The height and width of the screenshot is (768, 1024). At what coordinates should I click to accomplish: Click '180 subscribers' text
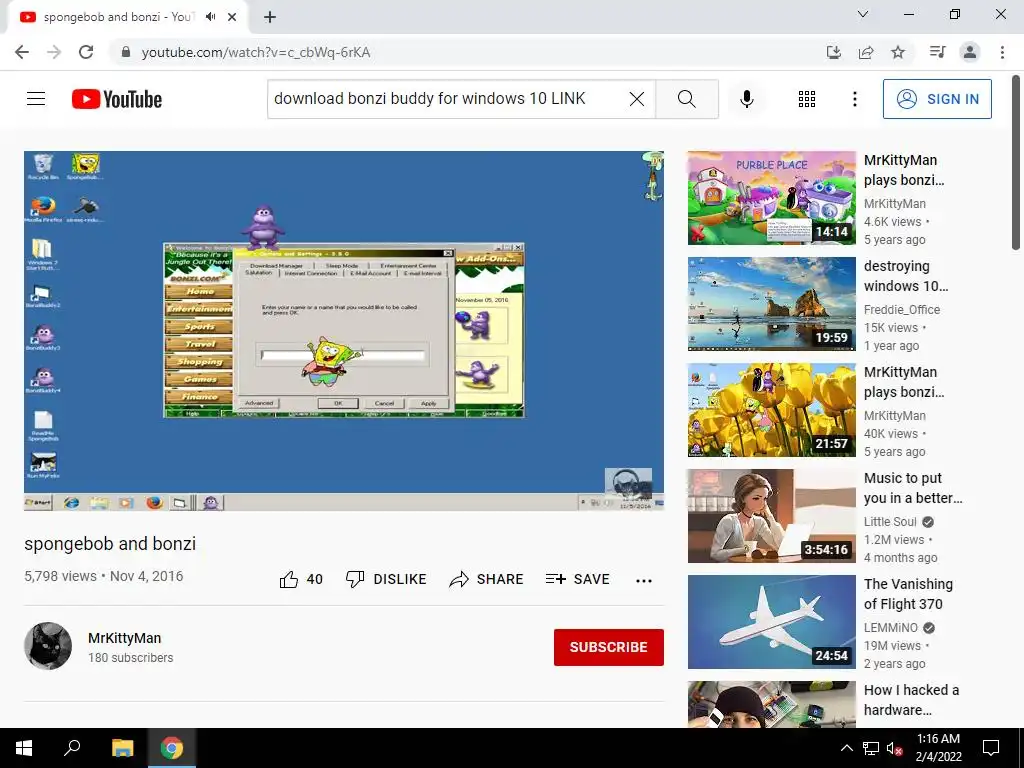[x=131, y=658]
